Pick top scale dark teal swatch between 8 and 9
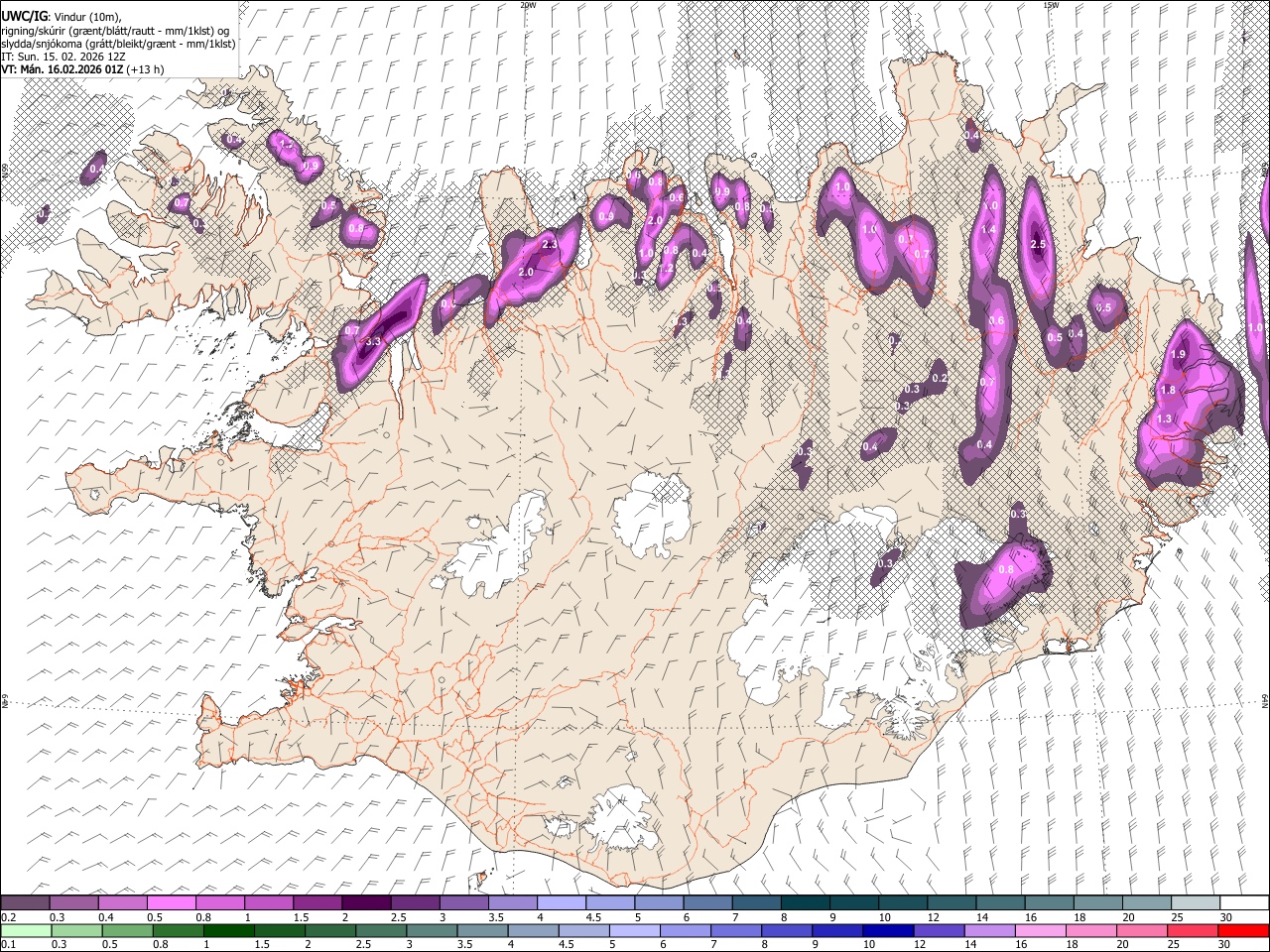The height and width of the screenshot is (952, 1270). (x=806, y=903)
